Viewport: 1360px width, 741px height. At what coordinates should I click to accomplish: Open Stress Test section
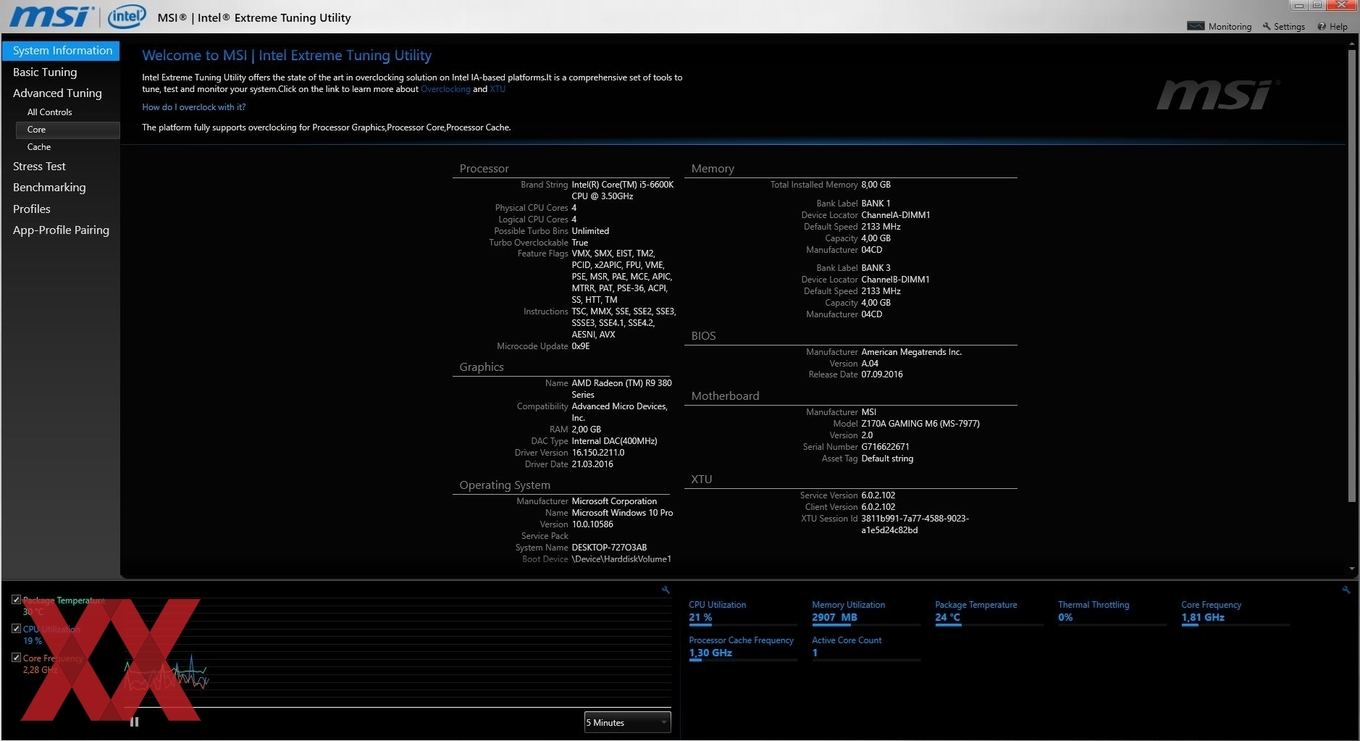coord(39,166)
